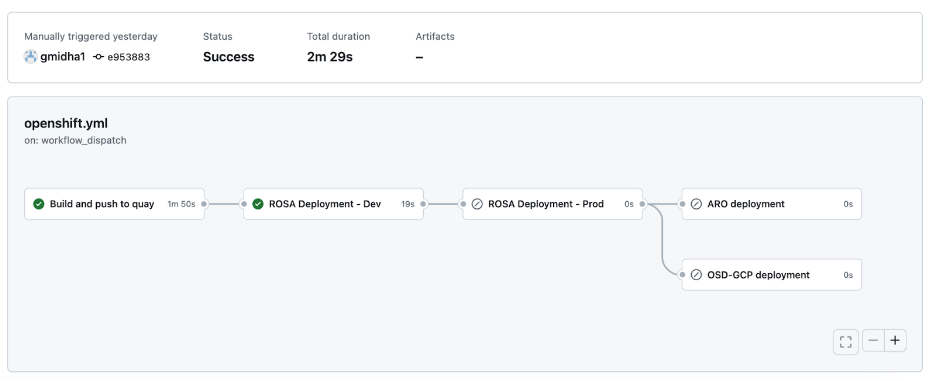The width and height of the screenshot is (929, 381).
Task: Open the Build and push to quay job
Action: 114,204
